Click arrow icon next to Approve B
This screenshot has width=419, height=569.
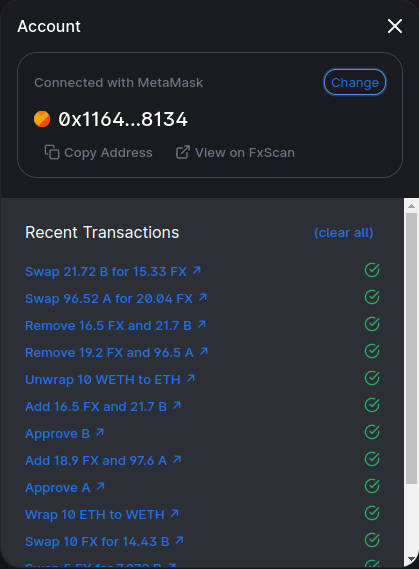tap(100, 432)
